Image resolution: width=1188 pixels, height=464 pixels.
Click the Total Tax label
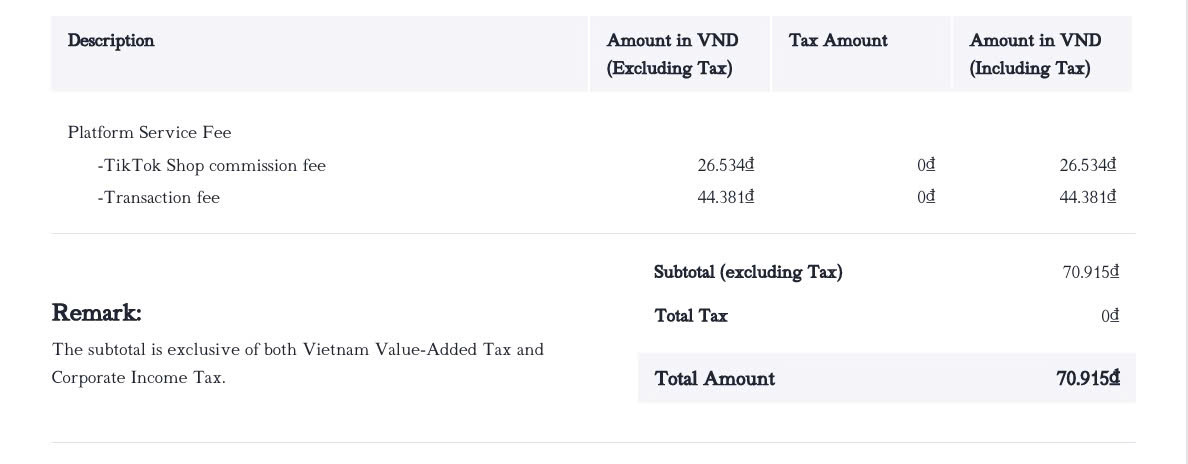click(691, 316)
